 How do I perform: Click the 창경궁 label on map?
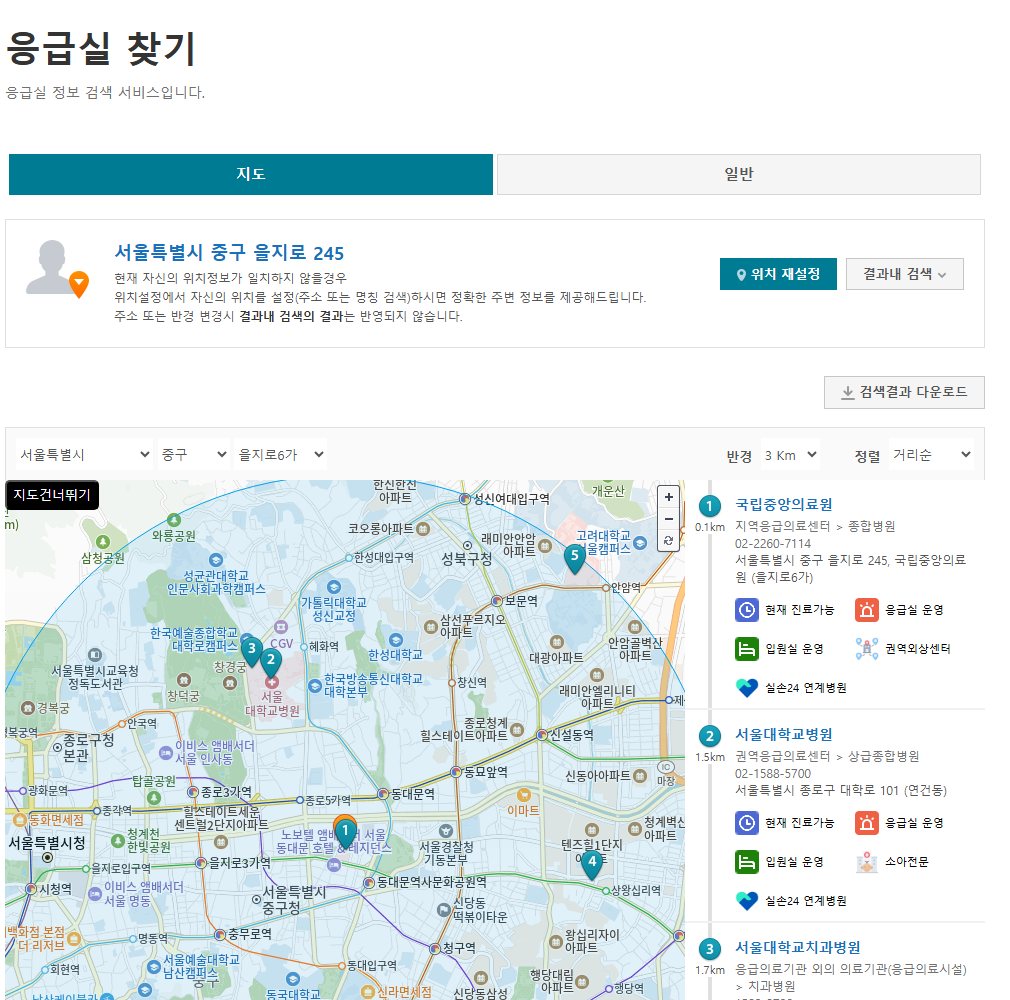coord(230,667)
